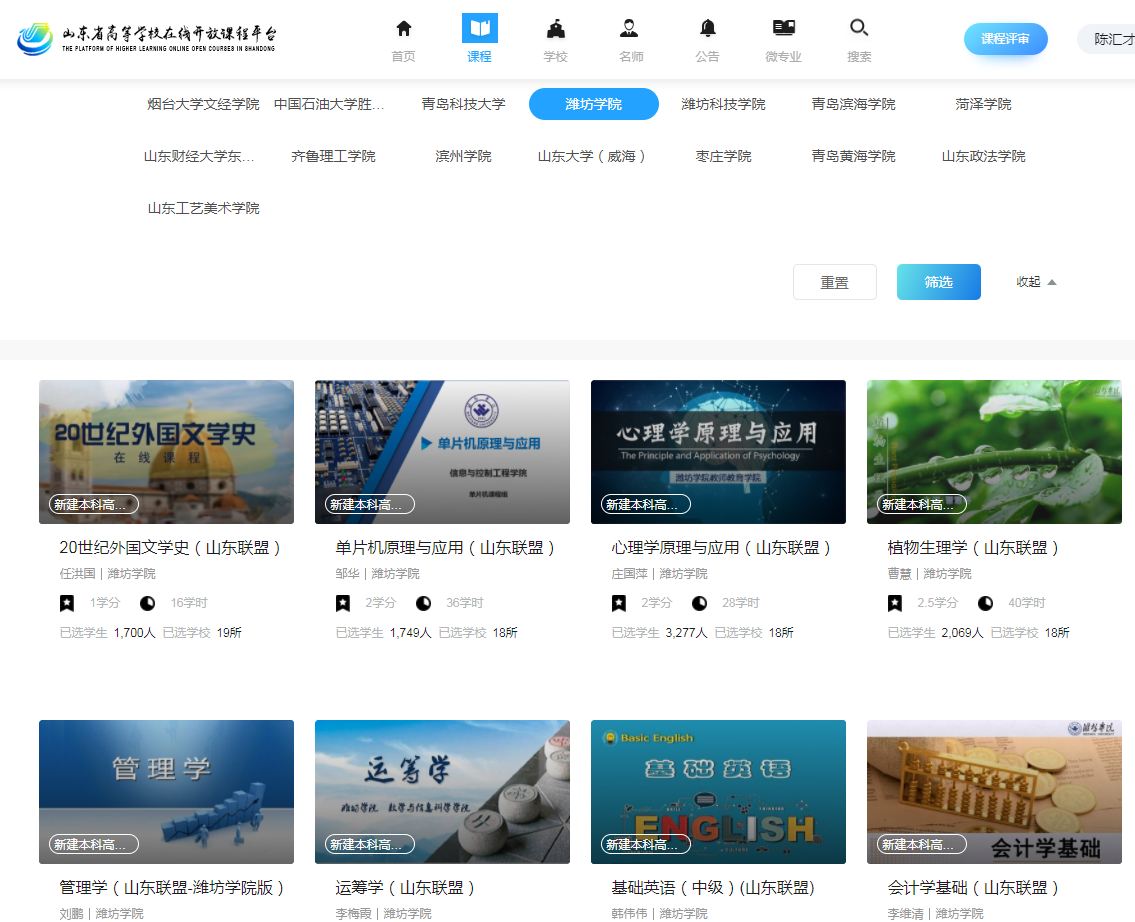Select the 中国石油大学胜… filter

(x=329, y=104)
